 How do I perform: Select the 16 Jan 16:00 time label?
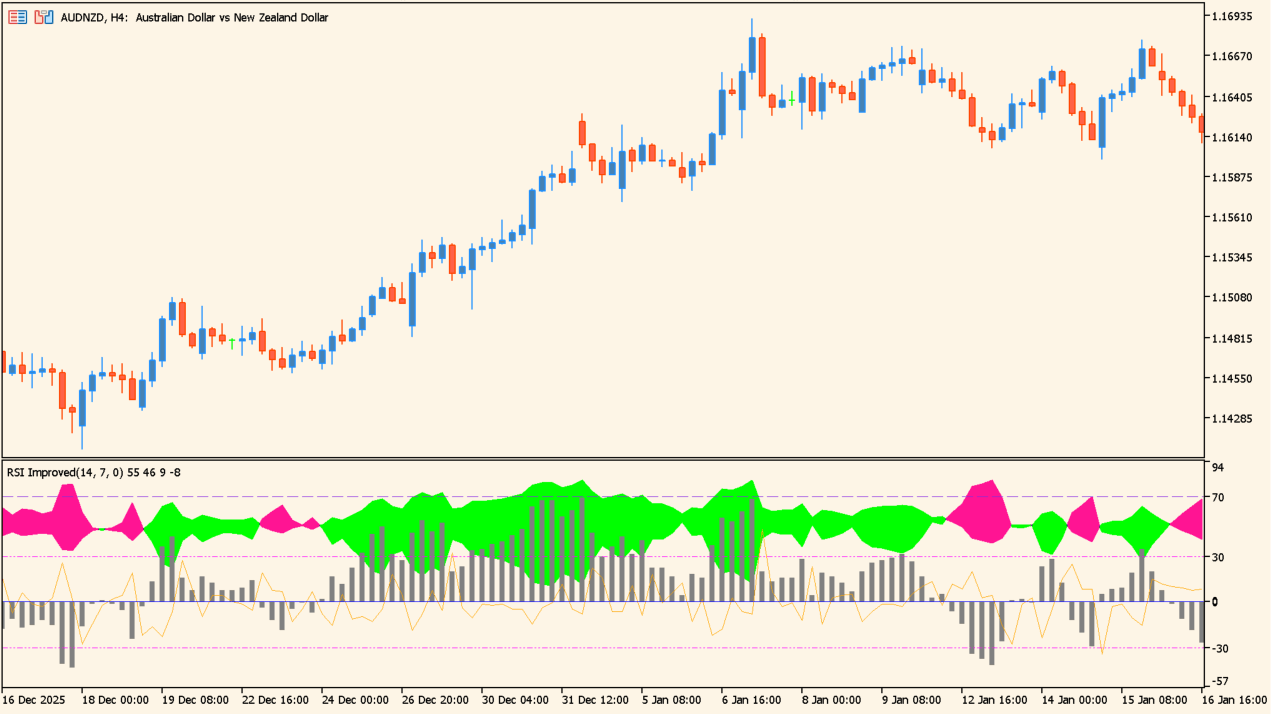pos(1235,701)
